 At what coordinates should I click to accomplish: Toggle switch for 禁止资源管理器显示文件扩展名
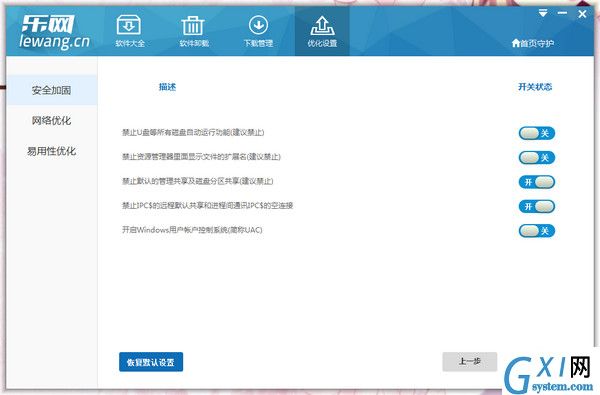click(536, 158)
